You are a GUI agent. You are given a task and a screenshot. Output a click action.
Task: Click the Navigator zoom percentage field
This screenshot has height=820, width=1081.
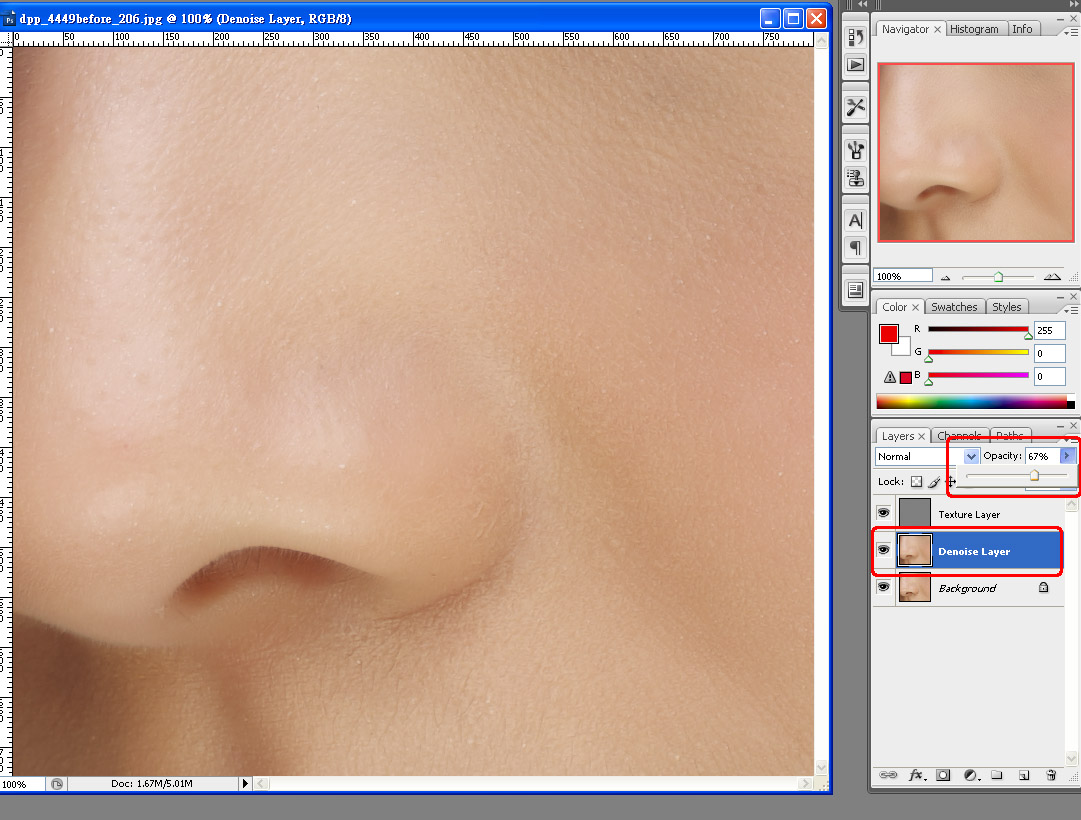point(903,276)
